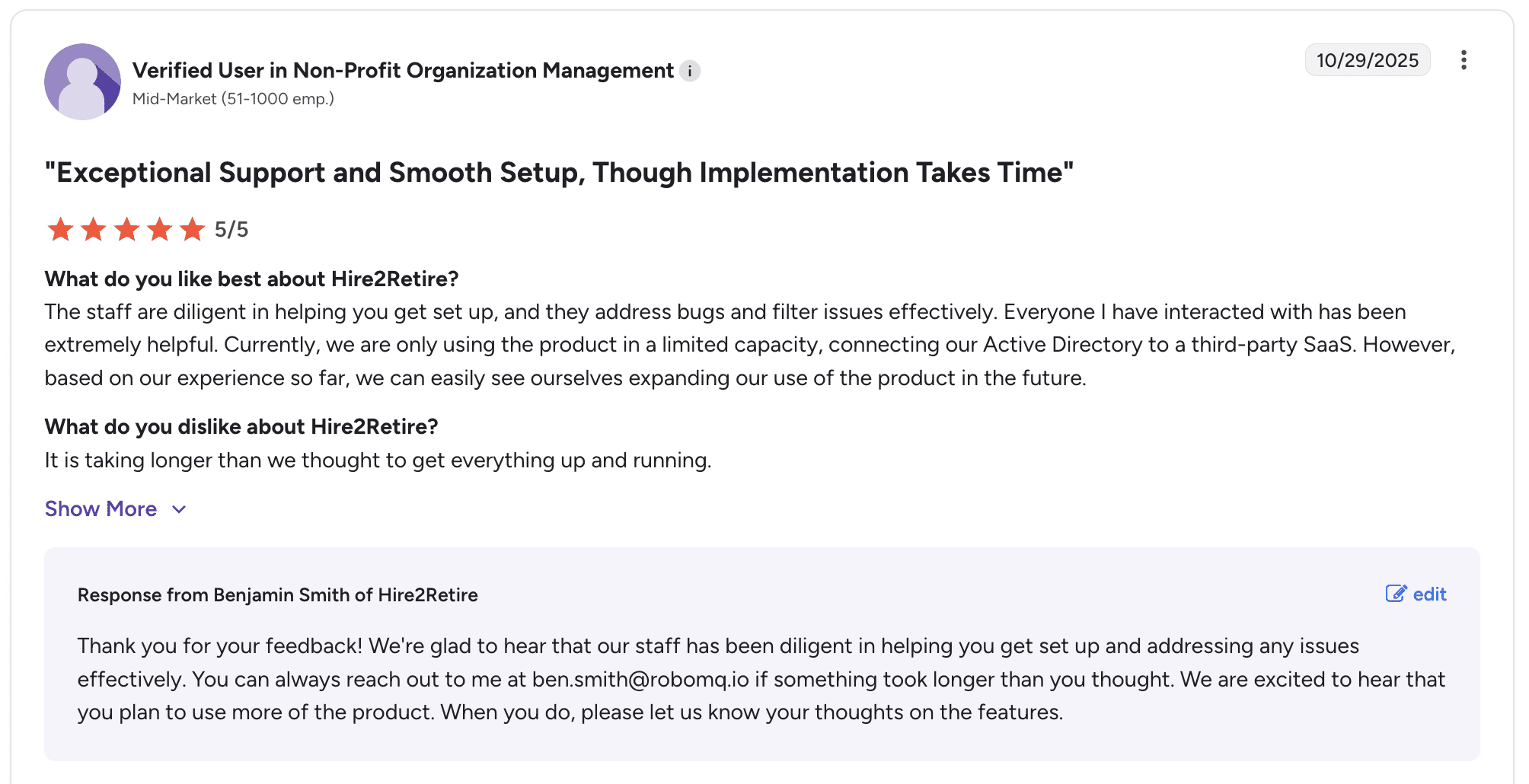Screen dimensions: 1529x784
Task: Click the second rating star
Action: point(94,229)
